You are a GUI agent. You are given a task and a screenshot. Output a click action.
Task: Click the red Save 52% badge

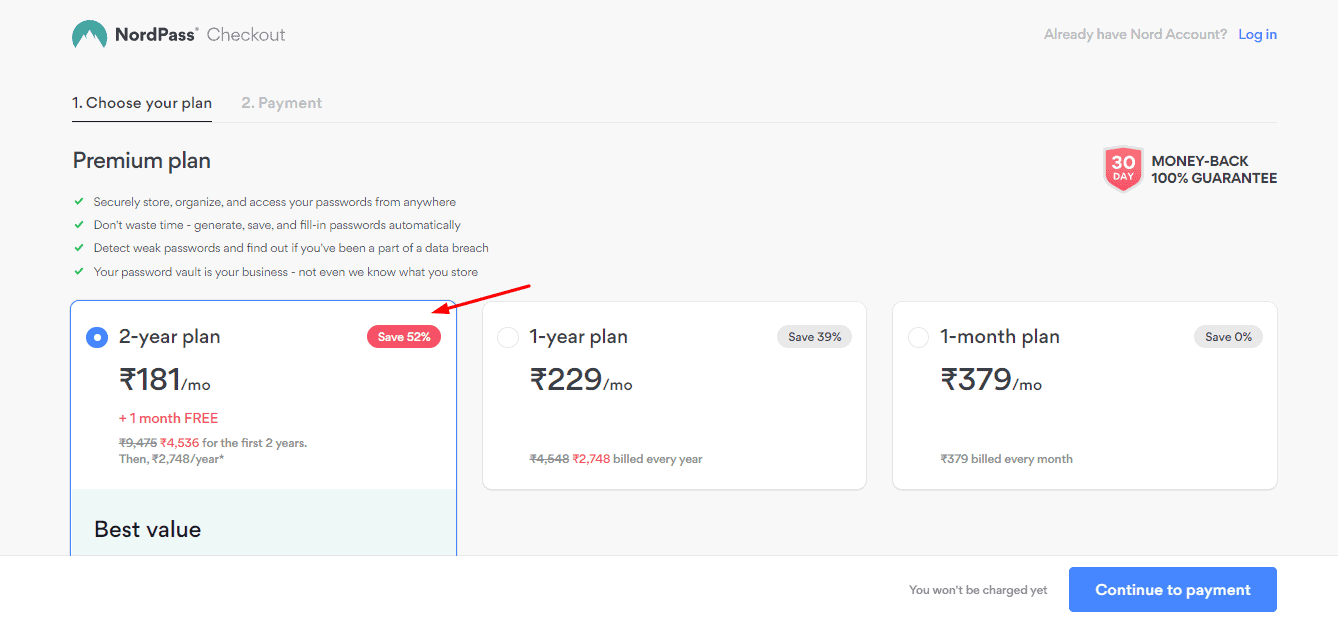click(x=404, y=337)
